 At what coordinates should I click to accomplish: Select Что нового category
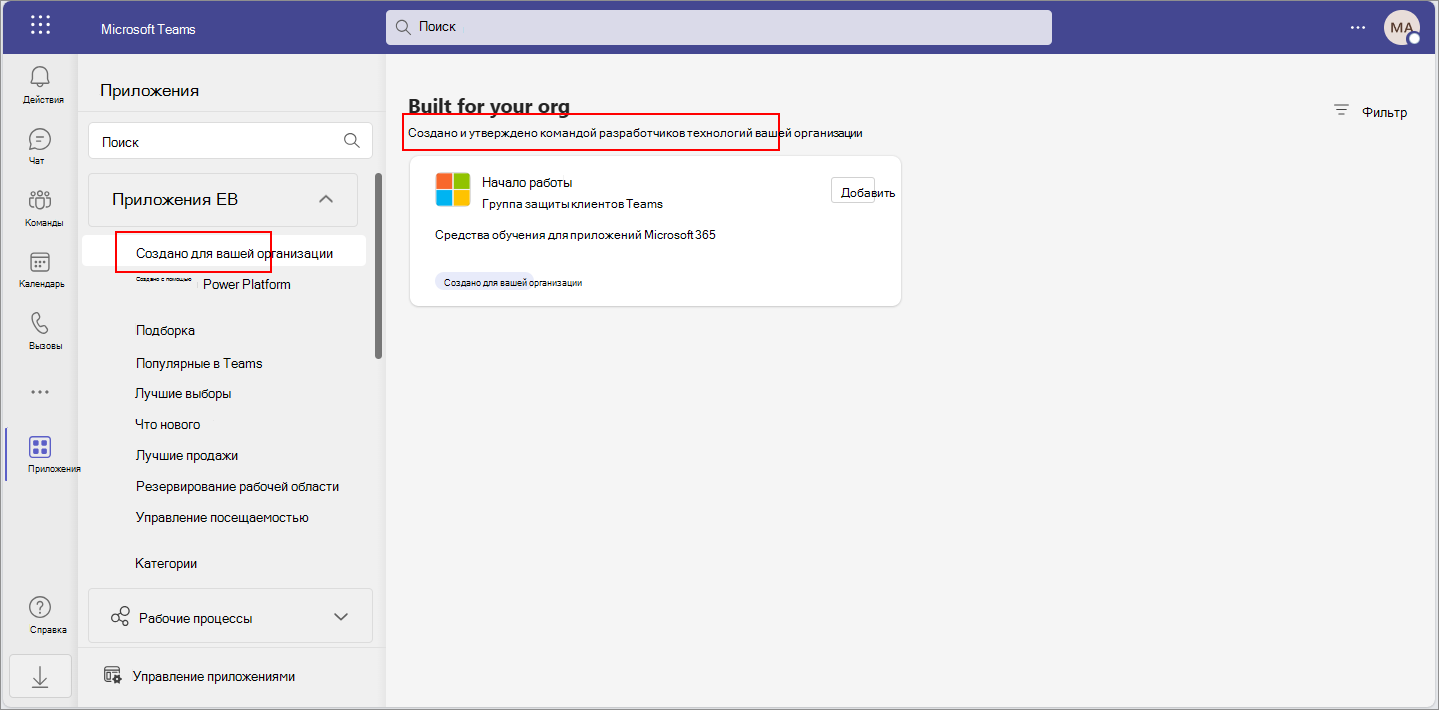(168, 424)
